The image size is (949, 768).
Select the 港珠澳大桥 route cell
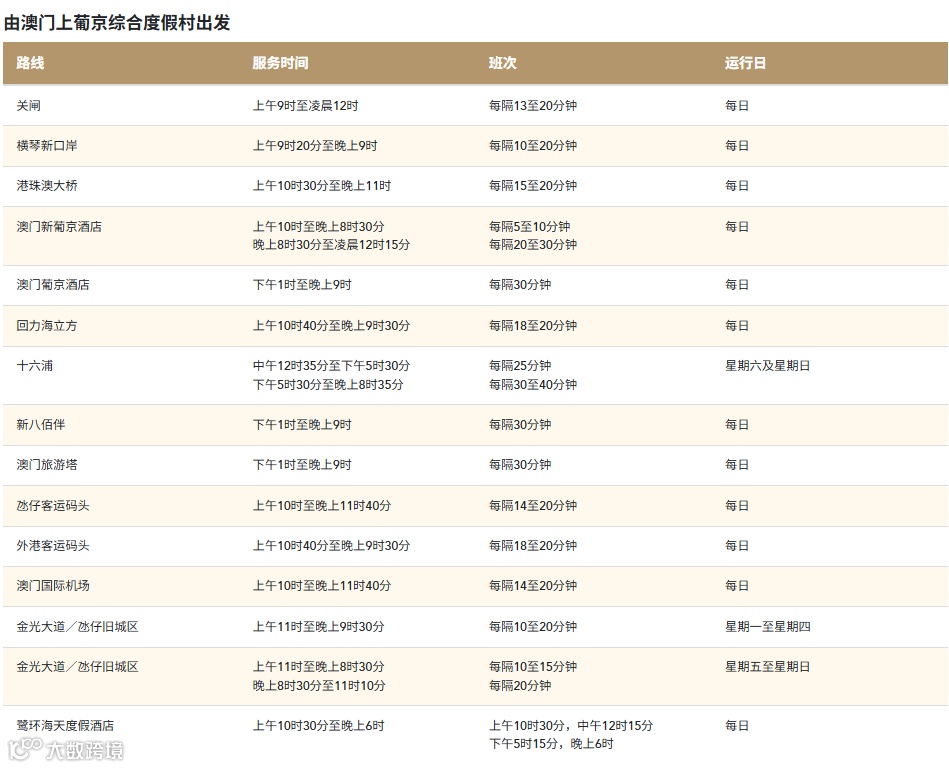(x=47, y=186)
